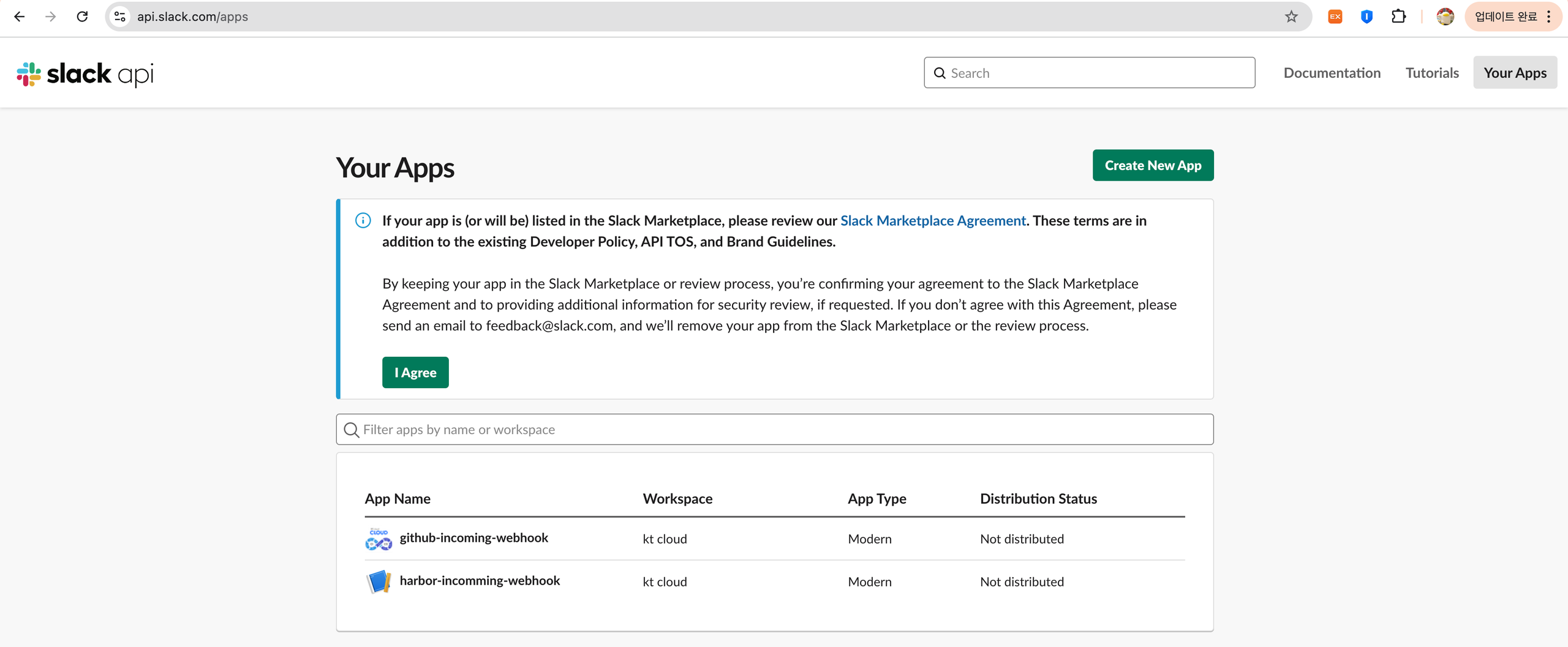
Task: Open the Bitwarden shield extension icon
Action: (1366, 17)
